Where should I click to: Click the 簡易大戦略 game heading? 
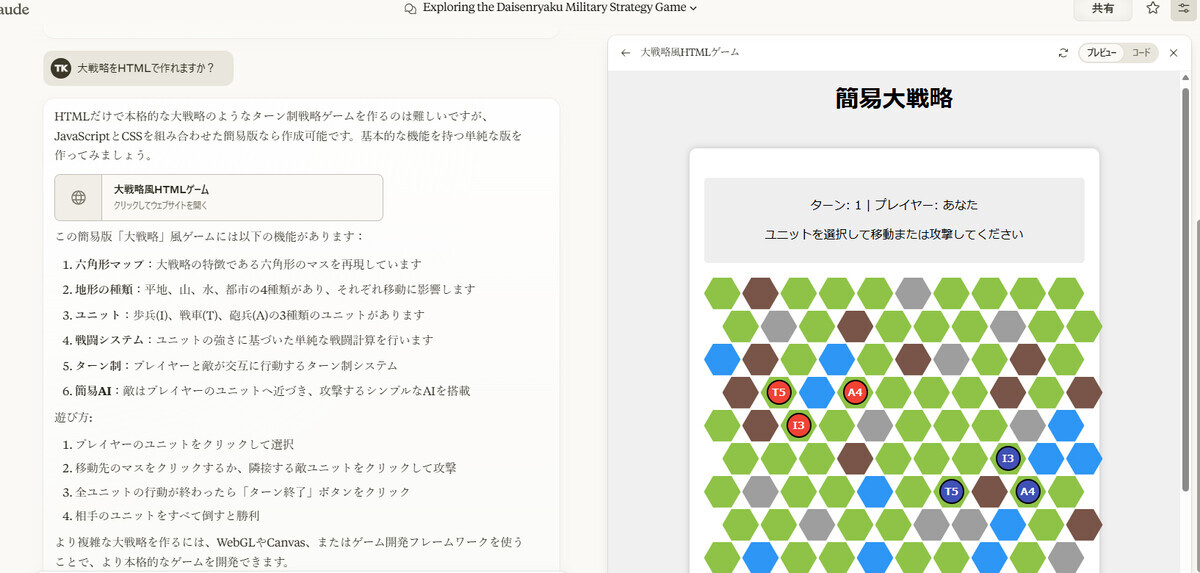[x=894, y=98]
